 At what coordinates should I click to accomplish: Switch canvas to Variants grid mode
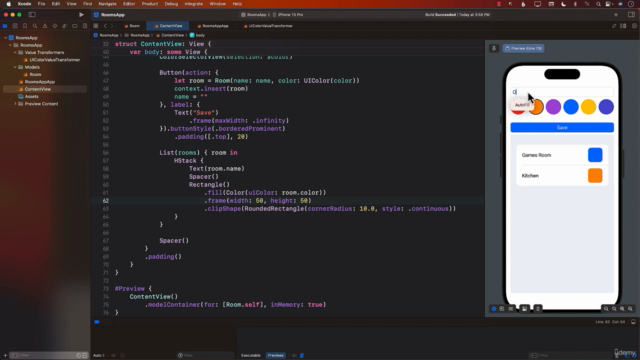click(x=511, y=309)
